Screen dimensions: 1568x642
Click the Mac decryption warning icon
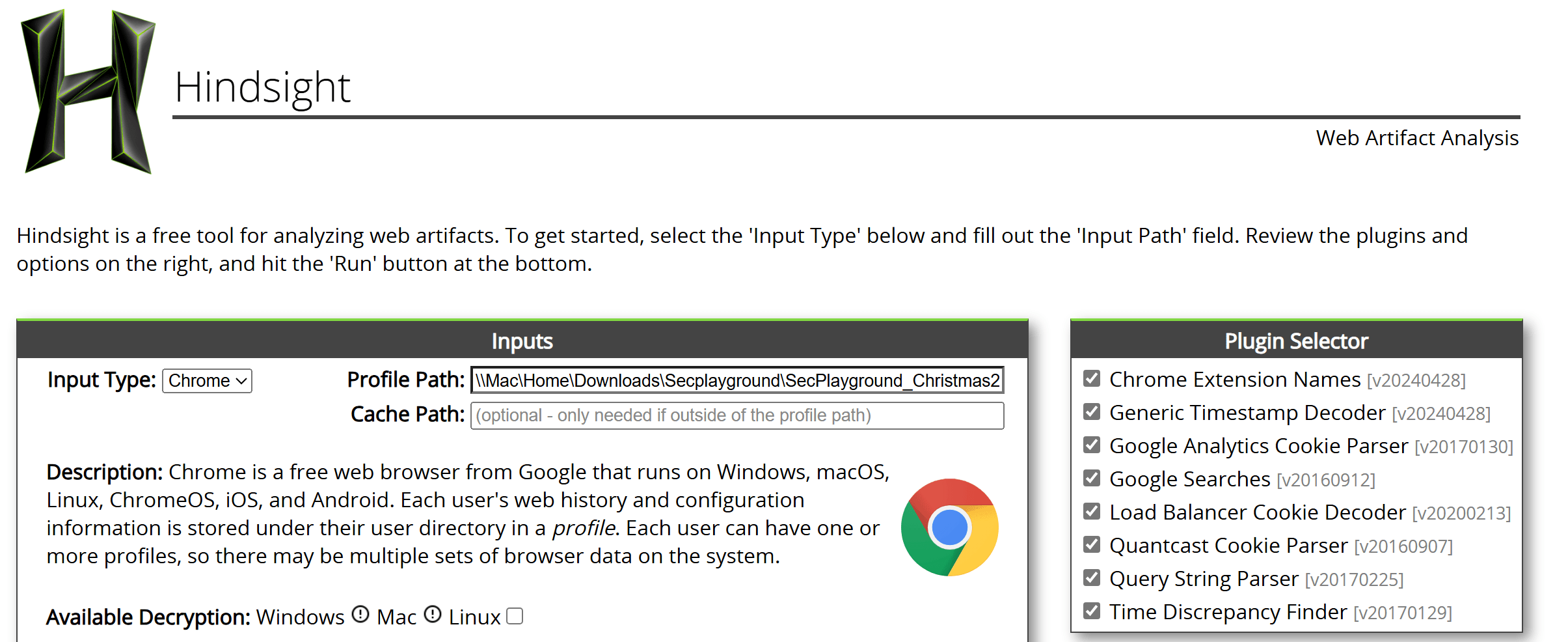click(433, 614)
